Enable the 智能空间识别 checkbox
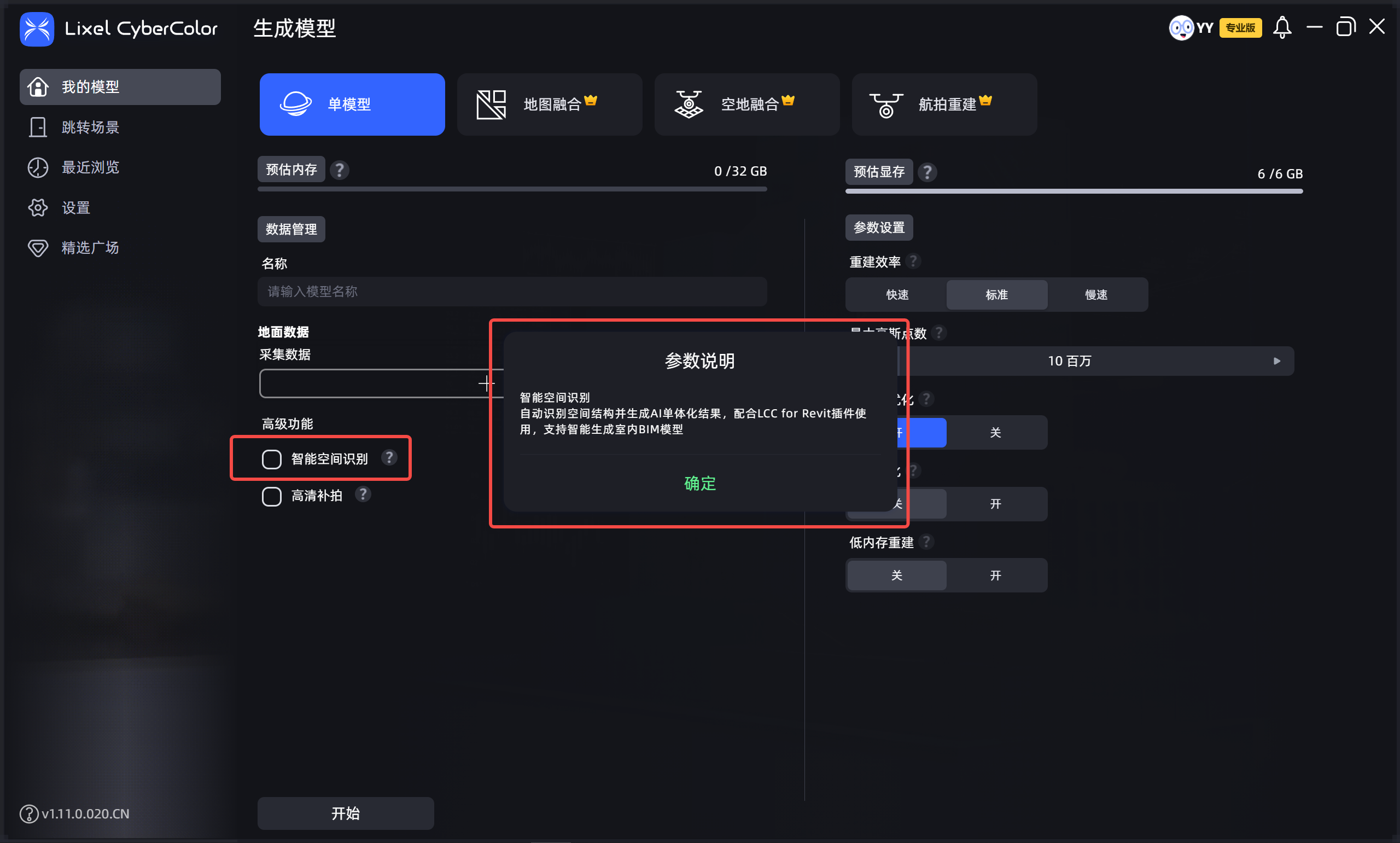Image resolution: width=1400 pixels, height=843 pixels. click(x=271, y=459)
